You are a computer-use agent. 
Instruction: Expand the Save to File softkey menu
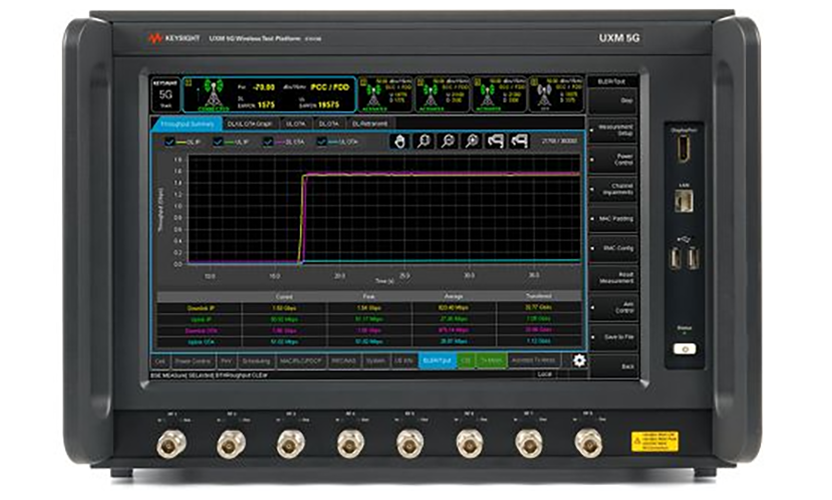tap(613, 337)
